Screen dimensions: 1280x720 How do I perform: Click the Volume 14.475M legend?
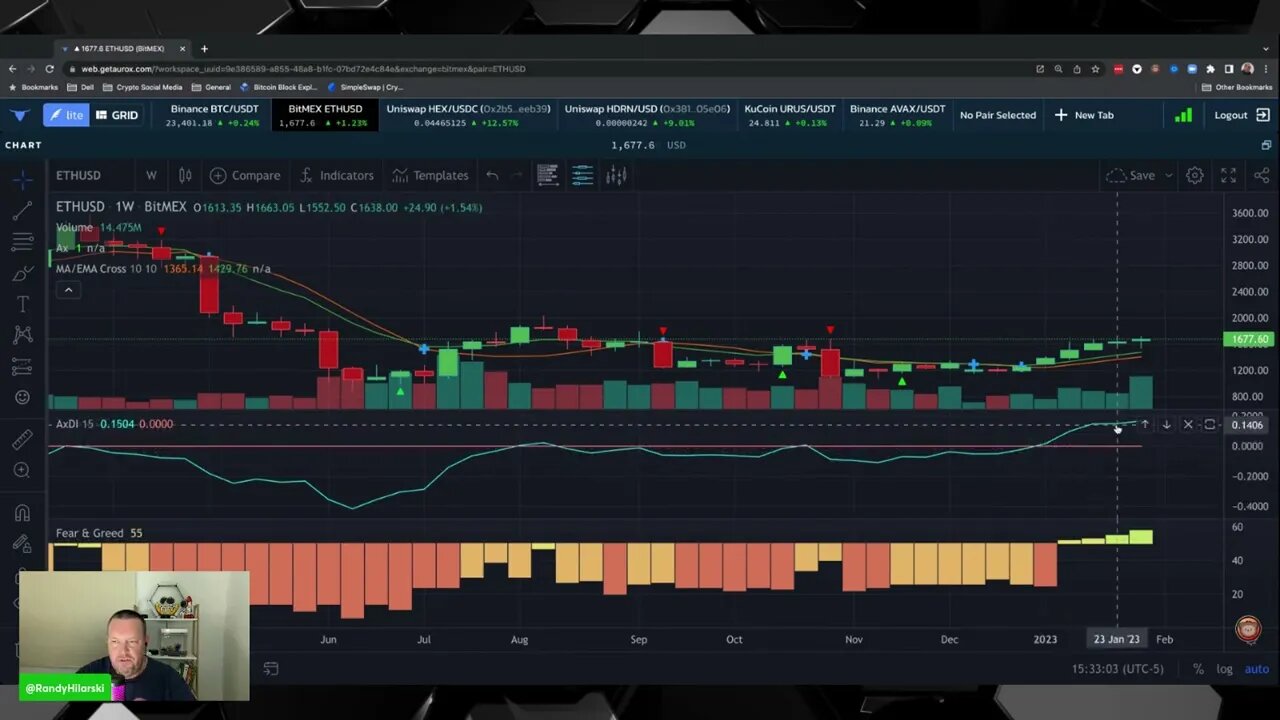99,228
